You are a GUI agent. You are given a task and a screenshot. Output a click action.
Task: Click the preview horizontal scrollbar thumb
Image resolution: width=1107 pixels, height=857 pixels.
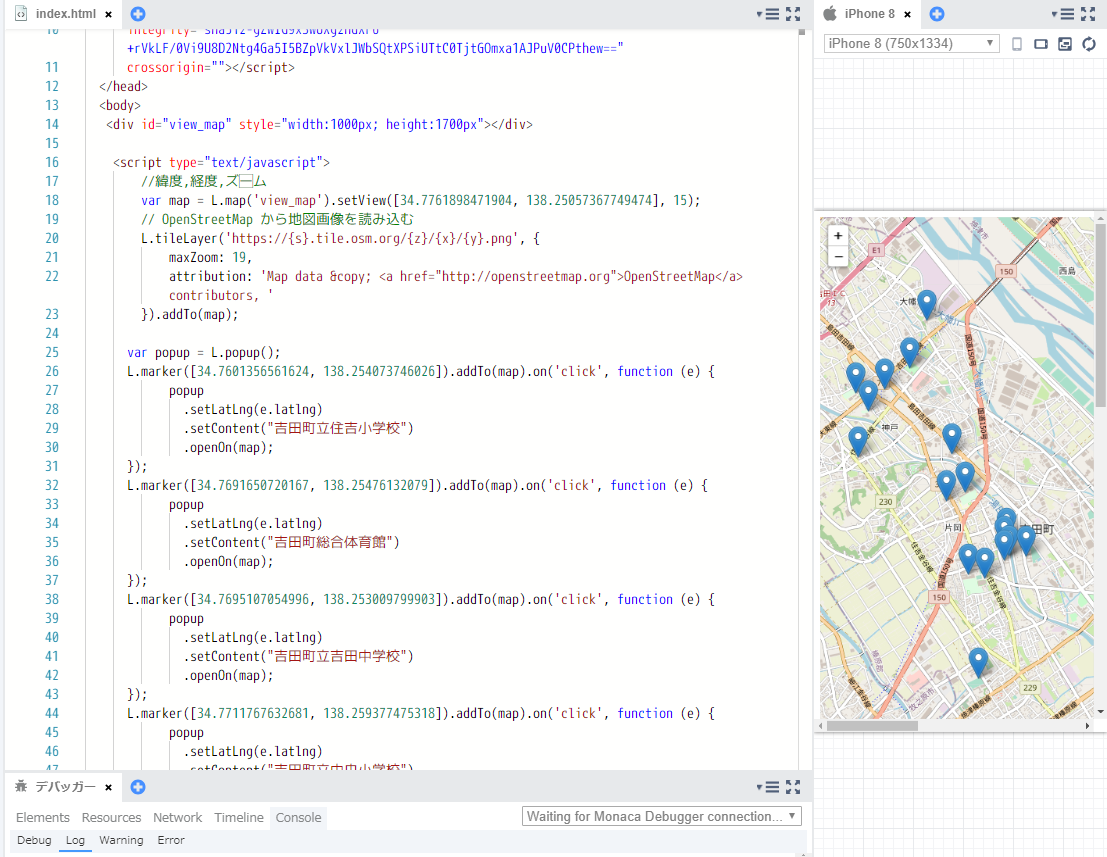(872, 726)
